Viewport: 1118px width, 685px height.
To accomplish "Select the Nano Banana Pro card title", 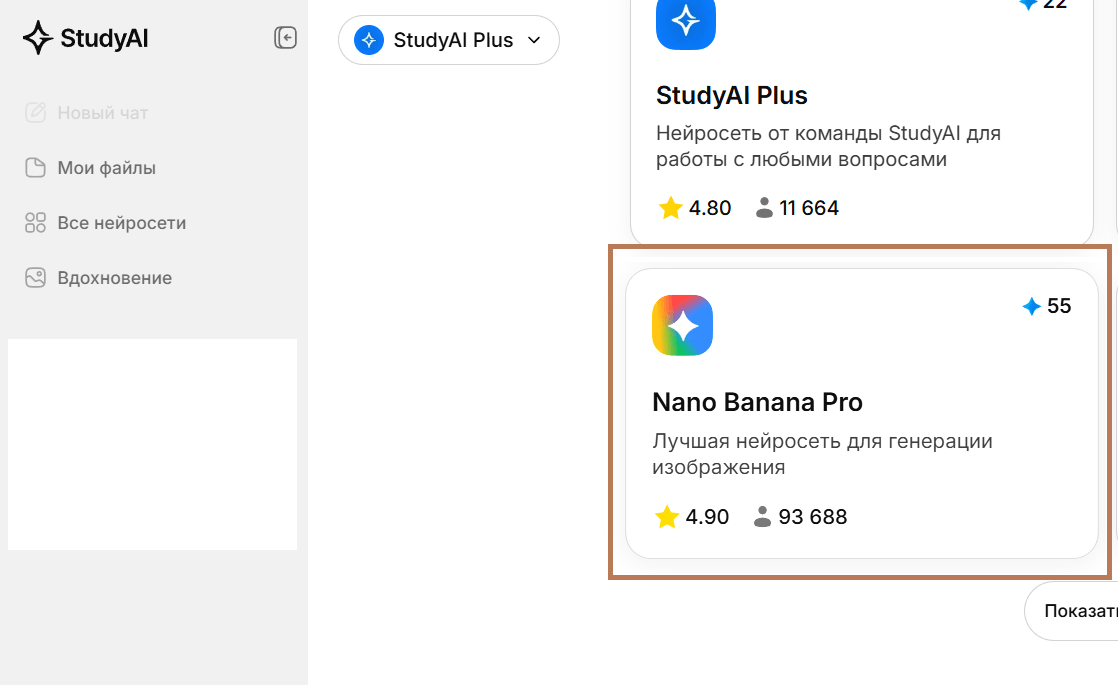I will point(757,402).
